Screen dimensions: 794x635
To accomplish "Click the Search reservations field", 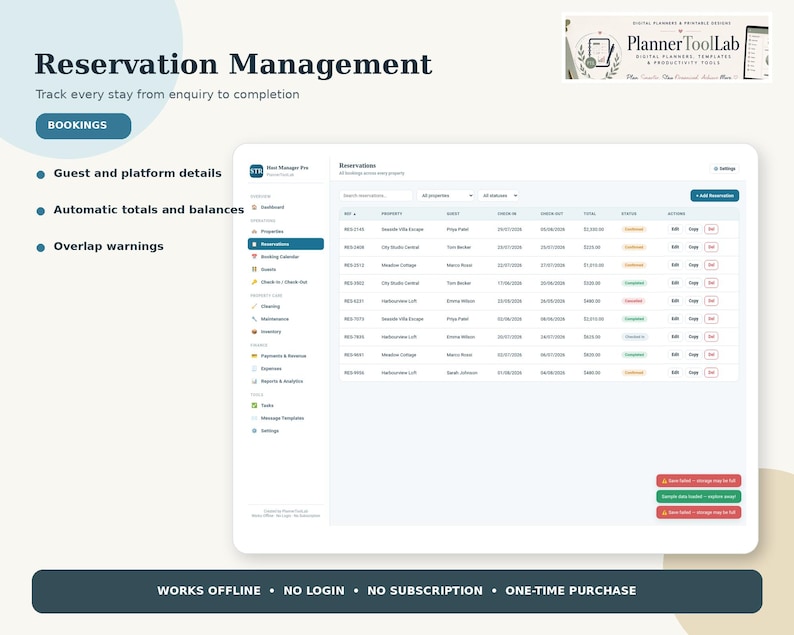I will [376, 195].
